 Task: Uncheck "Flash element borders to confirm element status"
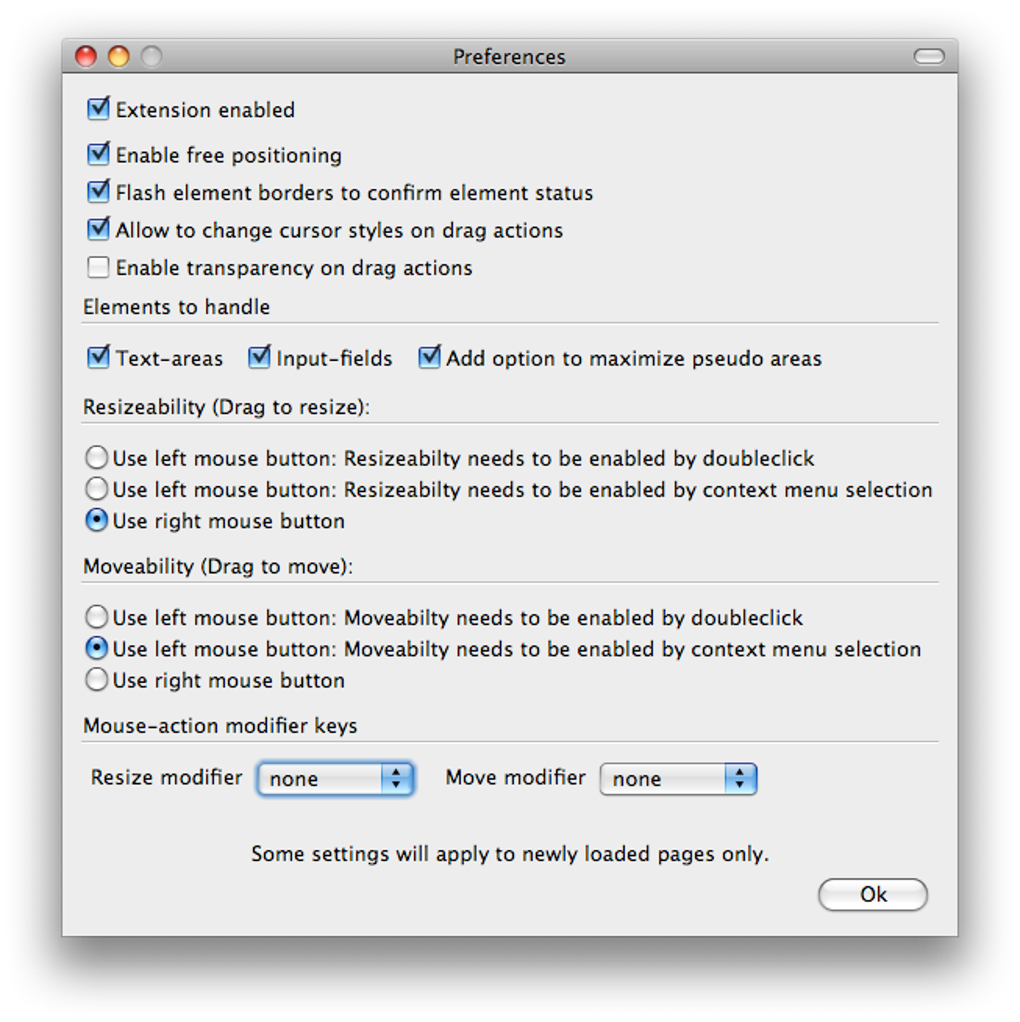97,191
